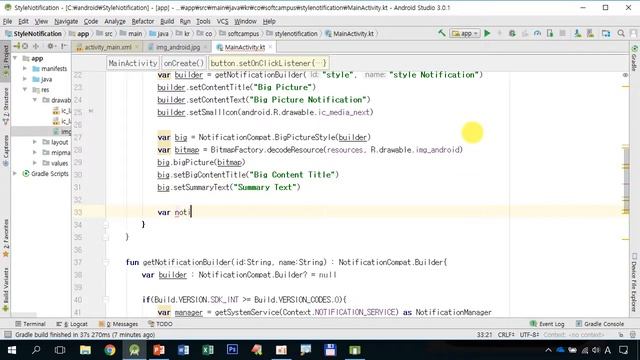Open the Favorites side tool window

(x=6, y=238)
